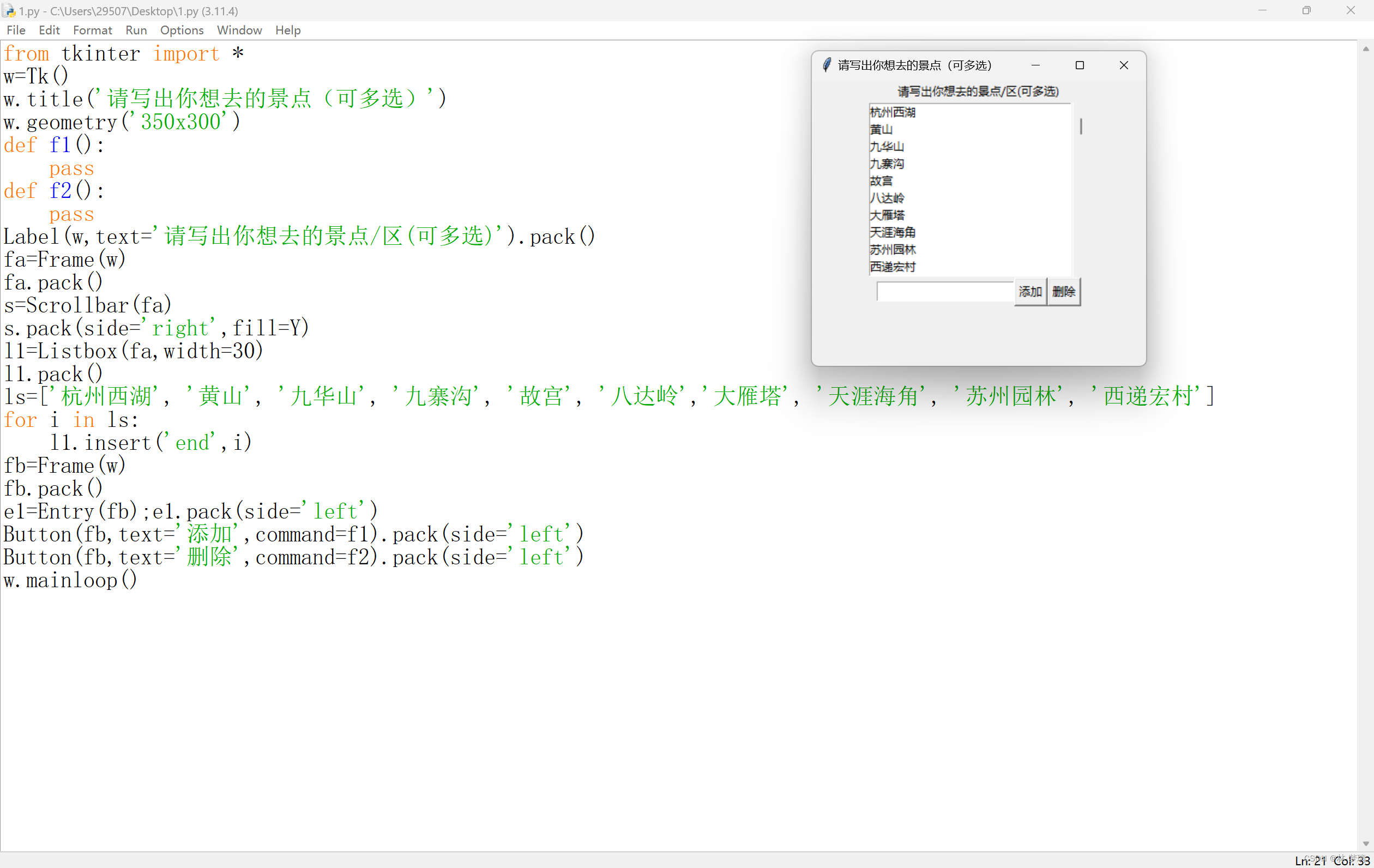This screenshot has height=868, width=1374.
Task: Minimize the attractions popup window
Action: (x=1035, y=65)
